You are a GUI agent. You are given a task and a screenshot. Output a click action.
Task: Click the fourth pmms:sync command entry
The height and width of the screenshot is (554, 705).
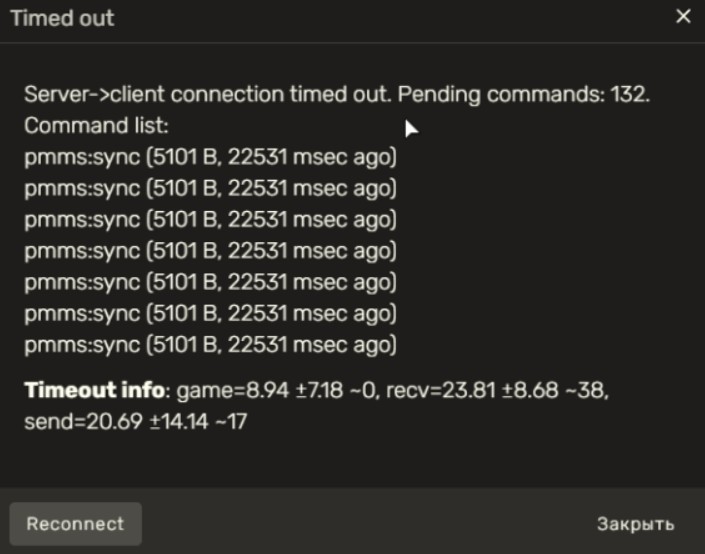click(210, 251)
